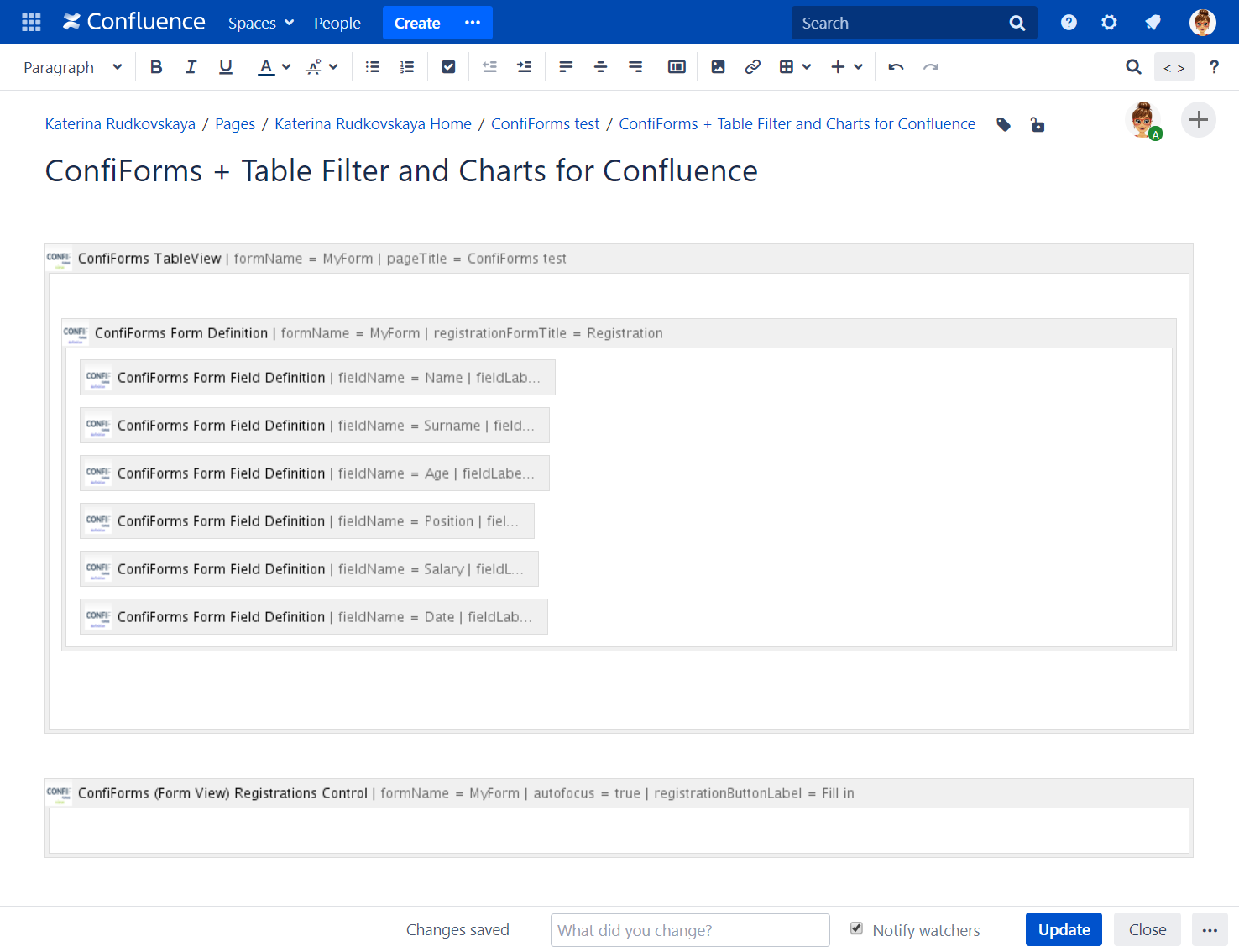Expand the table insert dropdown
Screen dimensions: 1239x952
(x=807, y=66)
